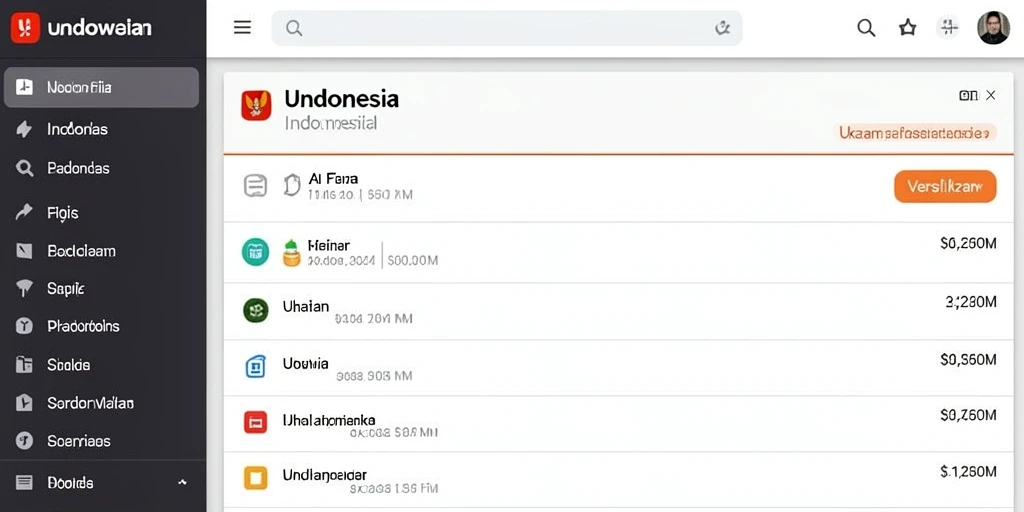Click the 3,280M amount in Uhaian row

pos(970,302)
